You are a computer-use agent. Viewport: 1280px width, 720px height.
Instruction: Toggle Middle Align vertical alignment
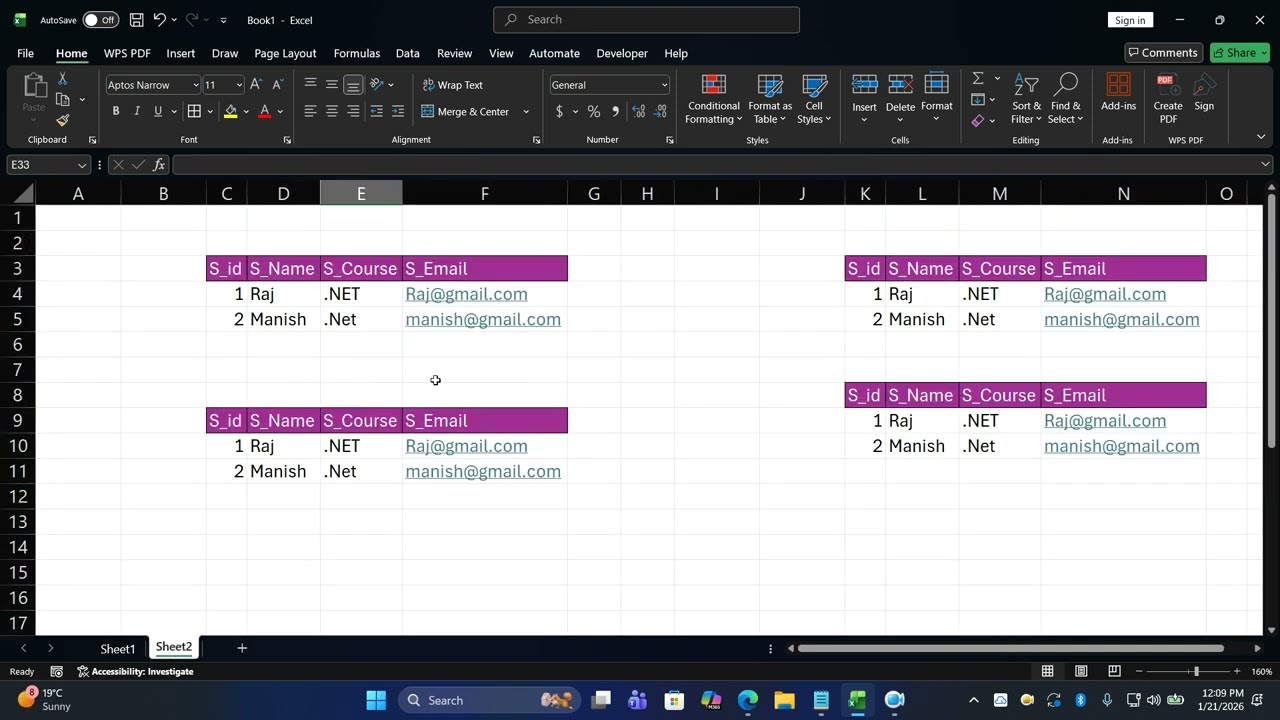[x=332, y=85]
